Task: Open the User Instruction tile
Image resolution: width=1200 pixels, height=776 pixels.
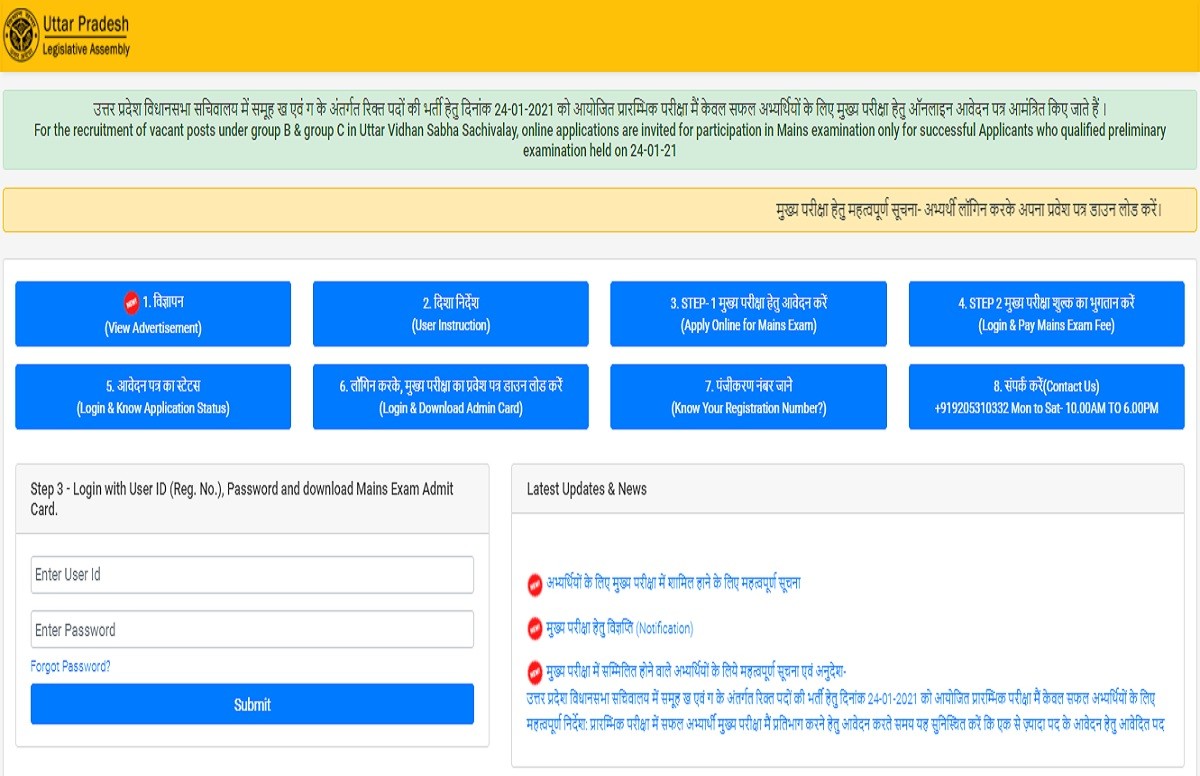Action: 450,314
